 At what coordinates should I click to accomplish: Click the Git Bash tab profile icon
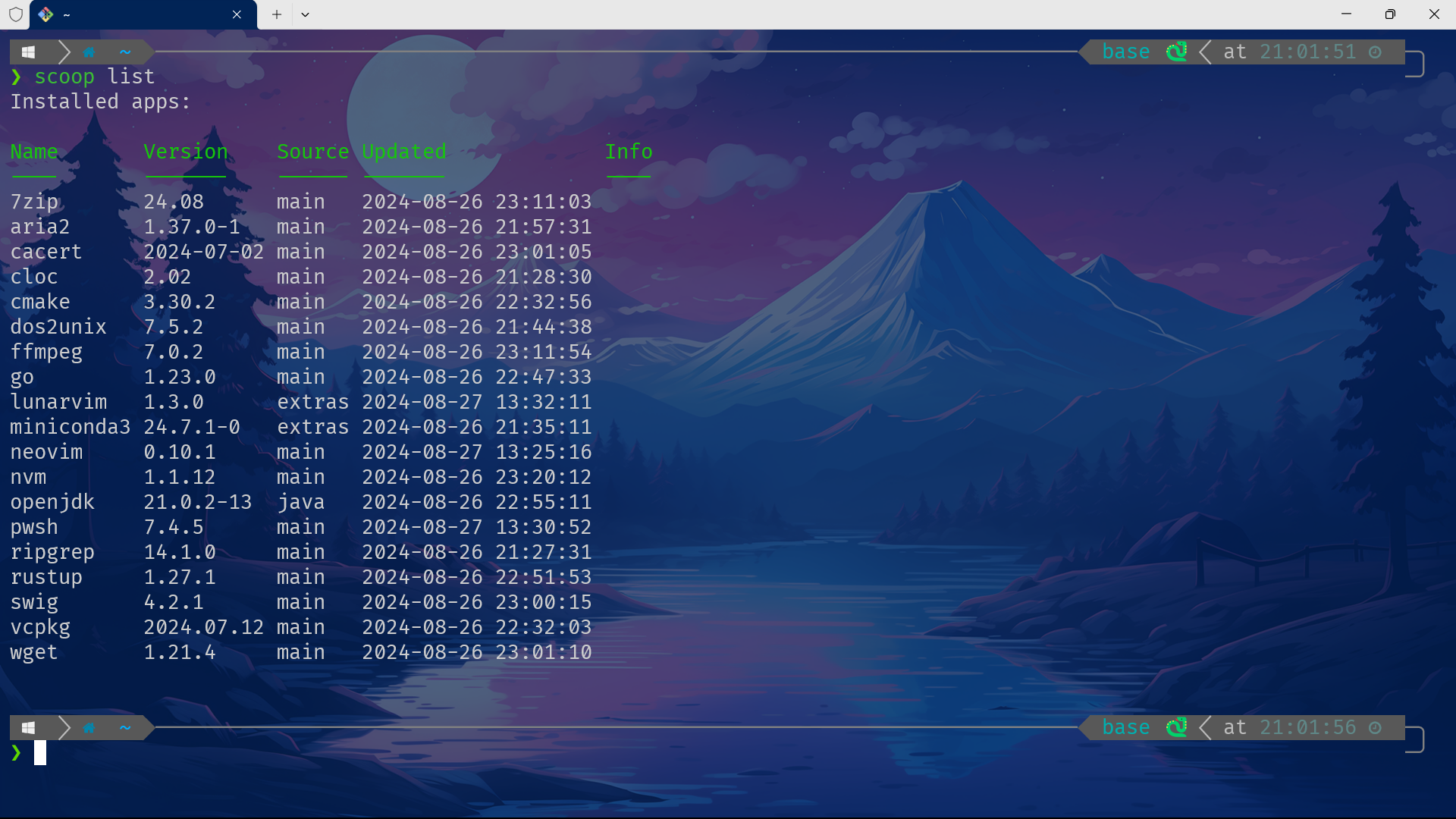coord(45,14)
